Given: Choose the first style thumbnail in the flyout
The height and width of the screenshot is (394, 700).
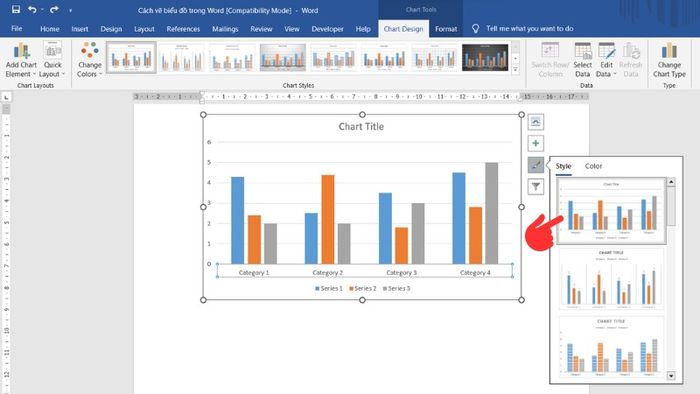Looking at the screenshot, I should (611, 211).
